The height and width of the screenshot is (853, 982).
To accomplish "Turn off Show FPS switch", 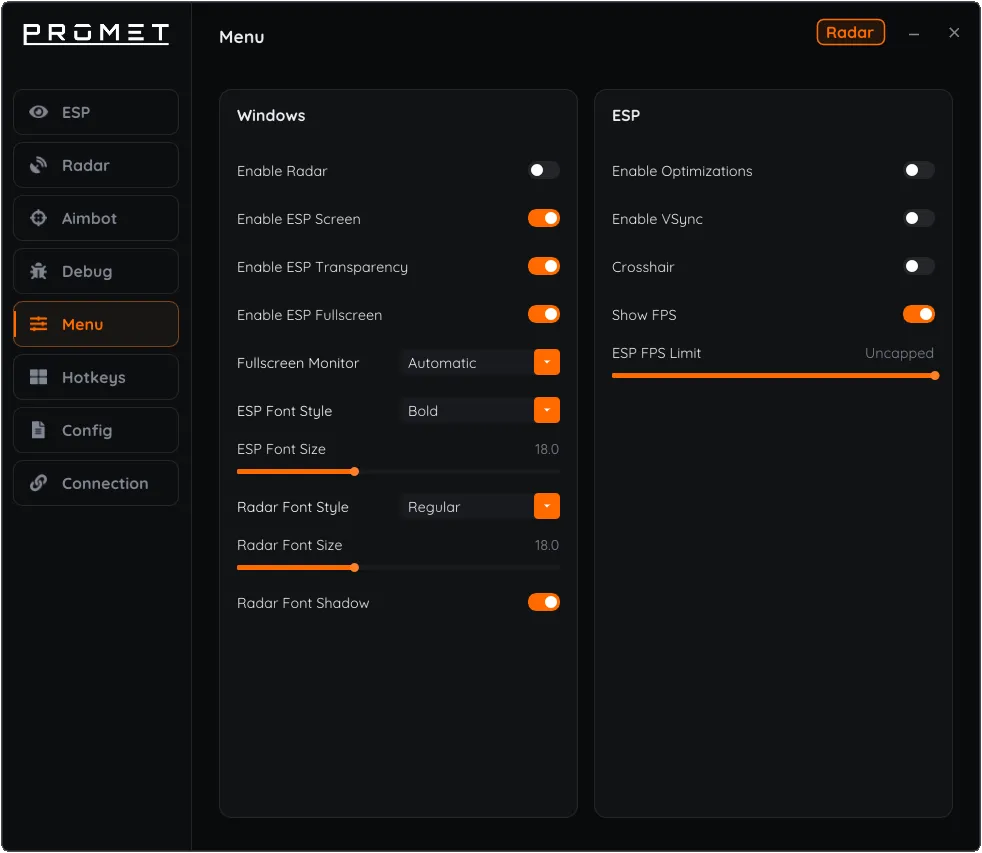I will [x=919, y=314].
